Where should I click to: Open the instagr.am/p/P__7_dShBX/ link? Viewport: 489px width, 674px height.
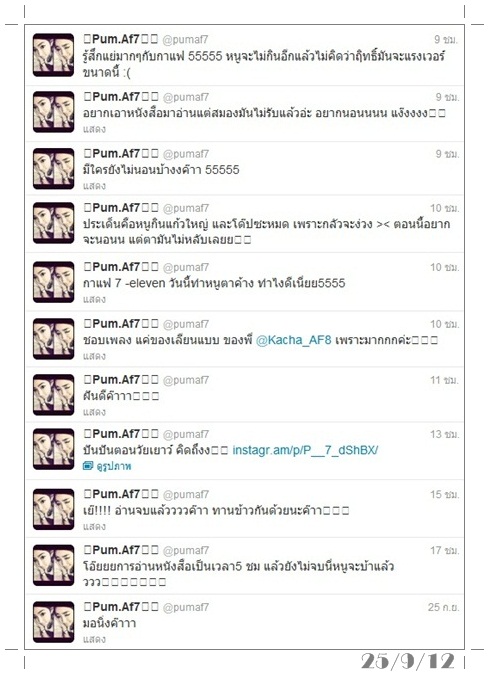pos(305,450)
